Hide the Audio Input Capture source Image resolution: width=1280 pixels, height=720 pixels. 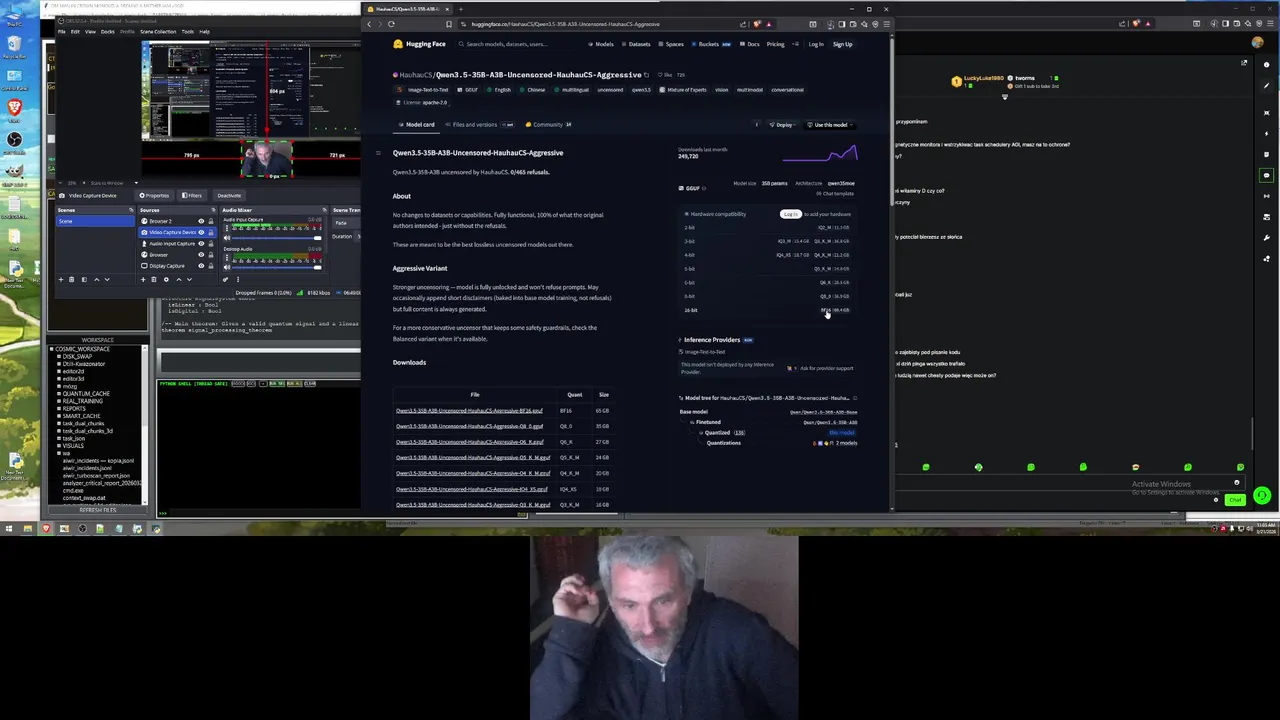[x=201, y=244]
